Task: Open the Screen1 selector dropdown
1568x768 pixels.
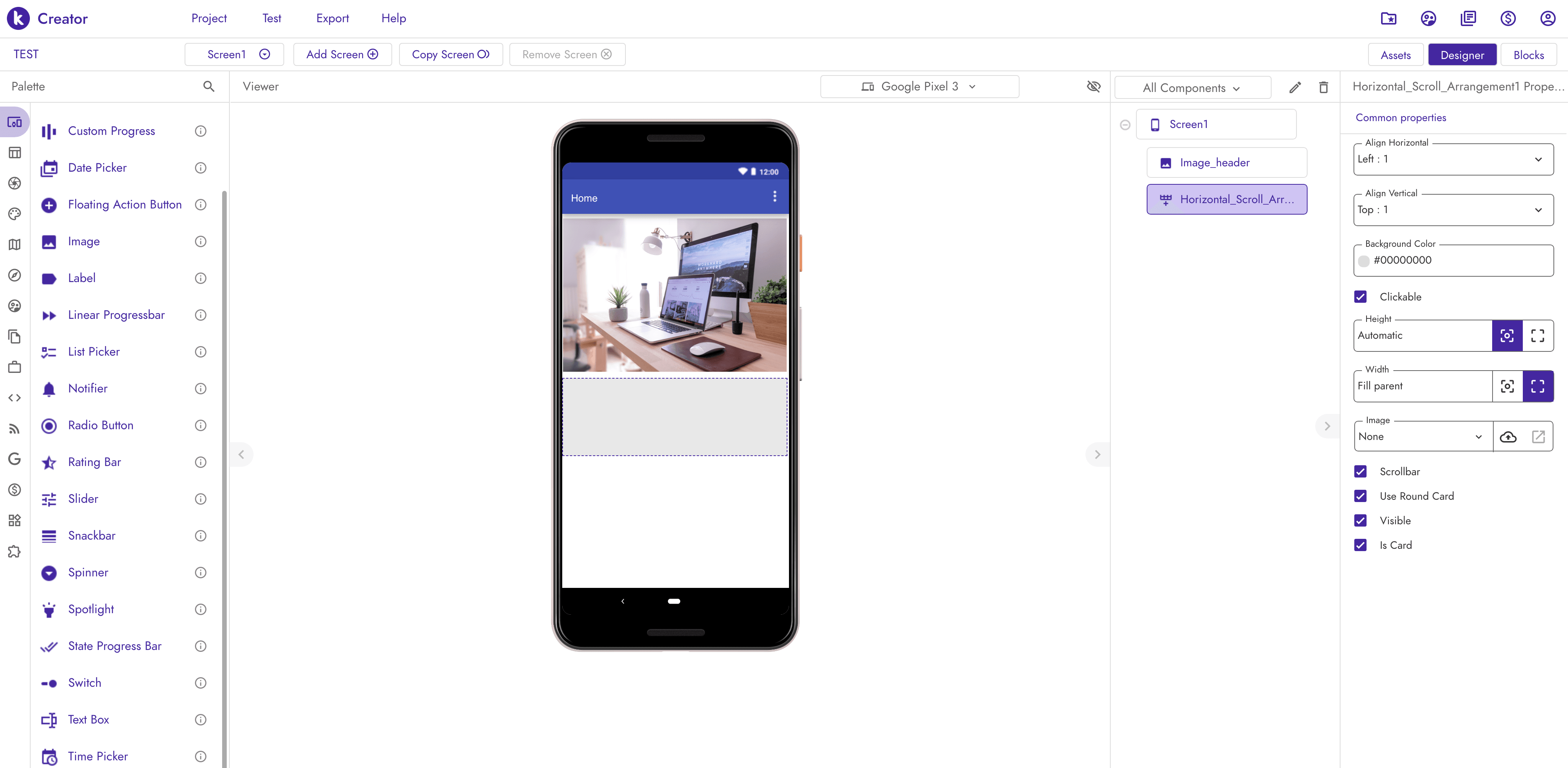Action: [x=234, y=54]
